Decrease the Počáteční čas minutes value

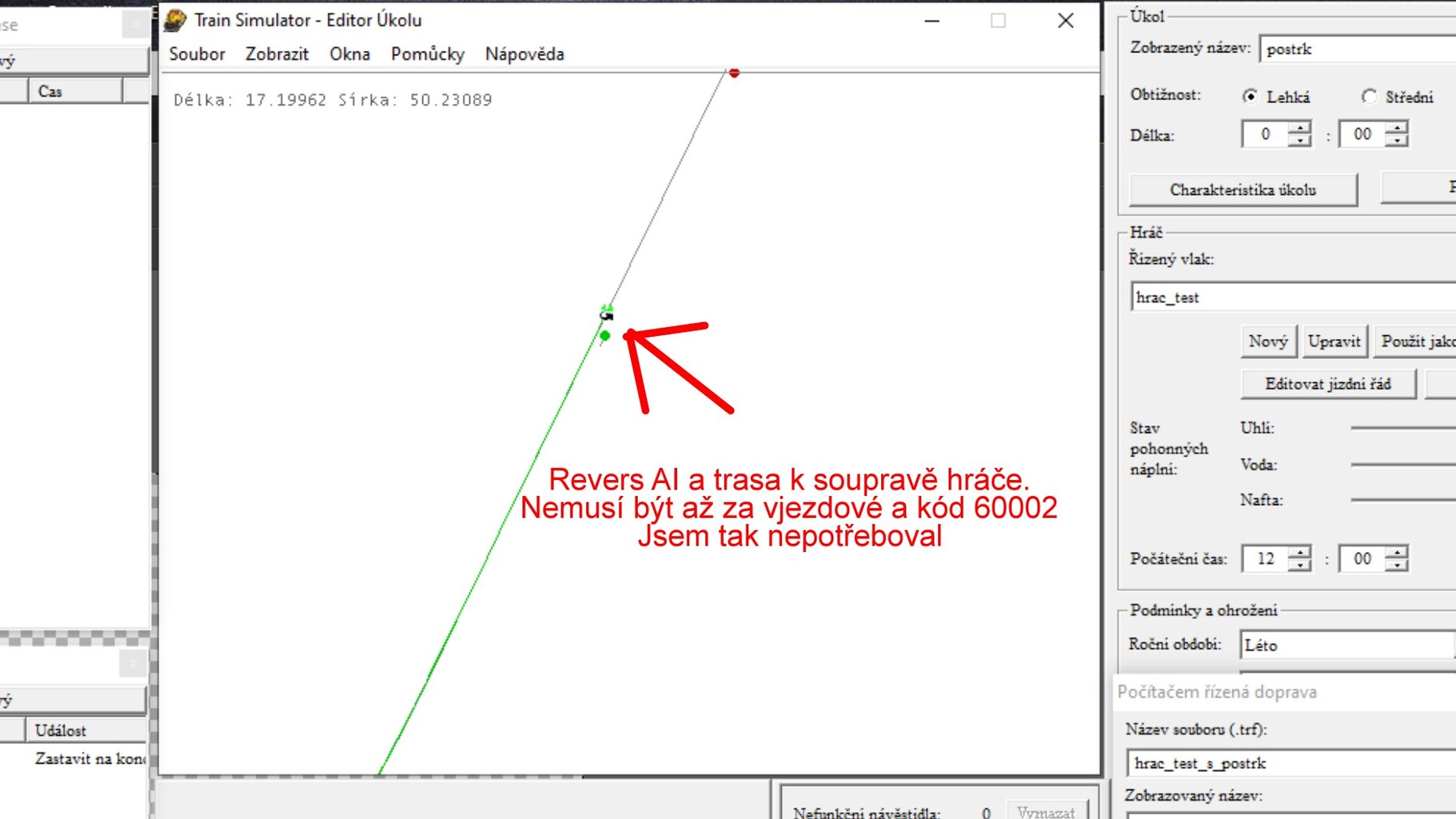point(1397,565)
